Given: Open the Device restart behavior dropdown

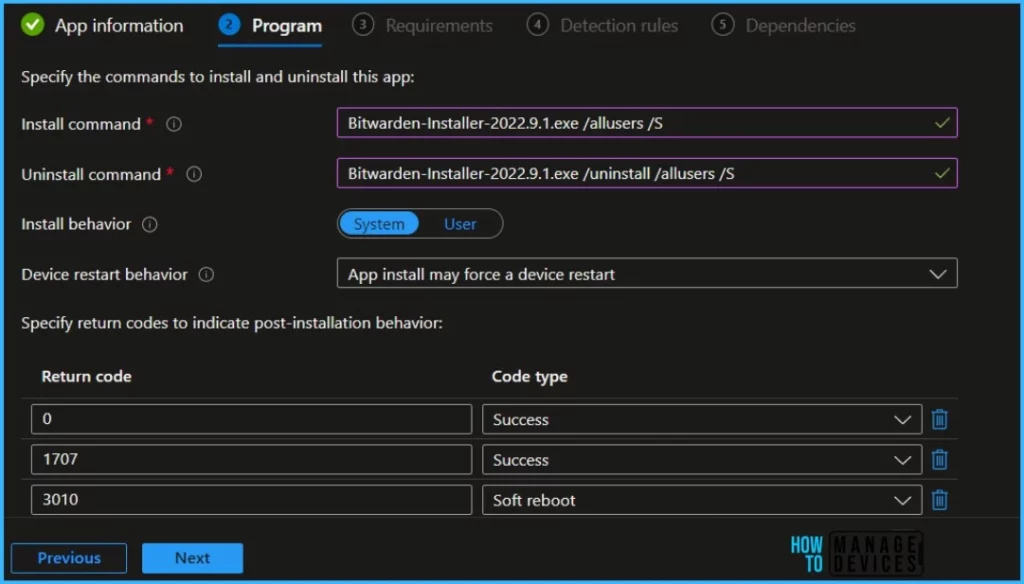Looking at the screenshot, I should [x=647, y=274].
